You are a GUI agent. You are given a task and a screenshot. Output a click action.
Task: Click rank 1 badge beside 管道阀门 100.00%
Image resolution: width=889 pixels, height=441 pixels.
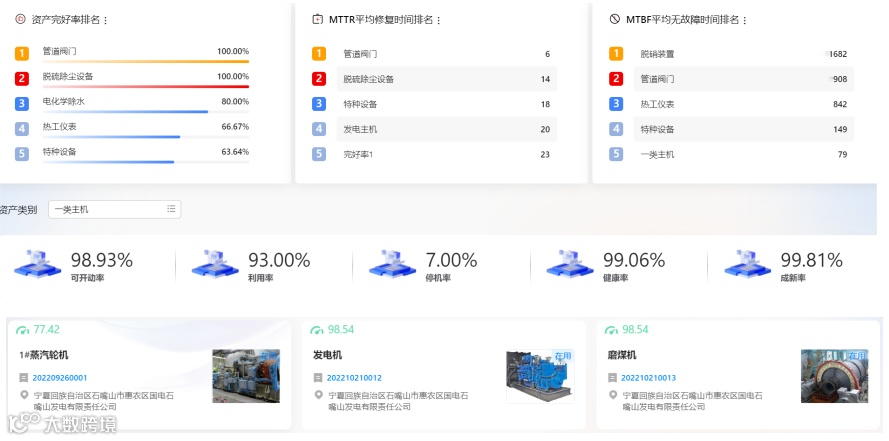click(22, 54)
